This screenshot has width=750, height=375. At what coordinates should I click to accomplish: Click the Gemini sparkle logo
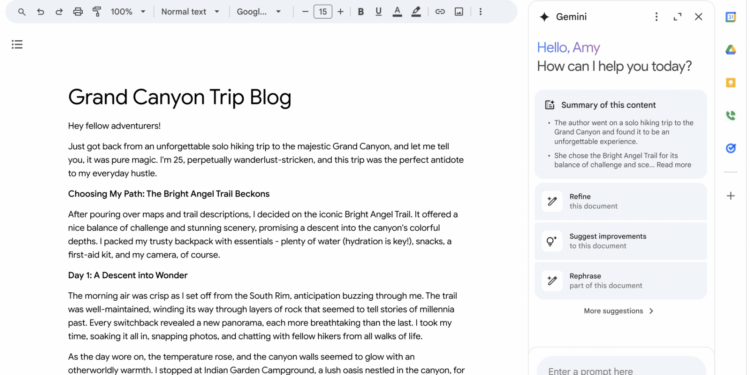click(x=544, y=17)
